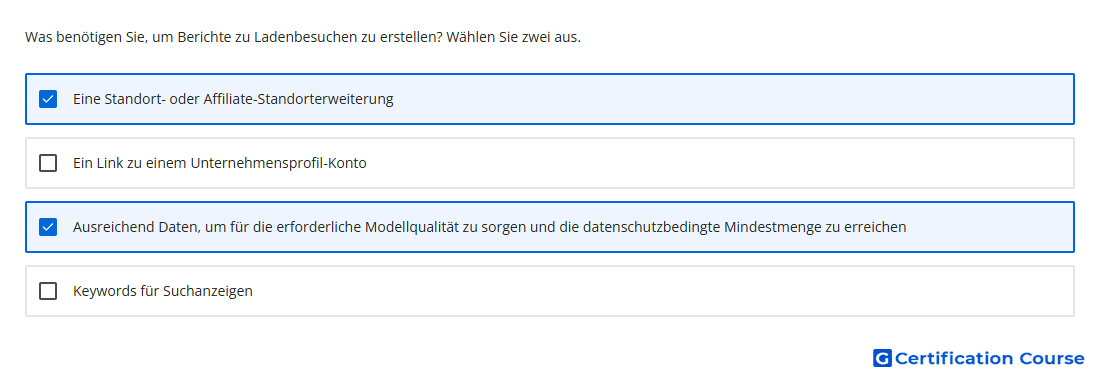This screenshot has width=1100, height=377.
Task: Enable the Keywords für Suchanzeigen checkbox
Action: pyautogui.click(x=48, y=291)
